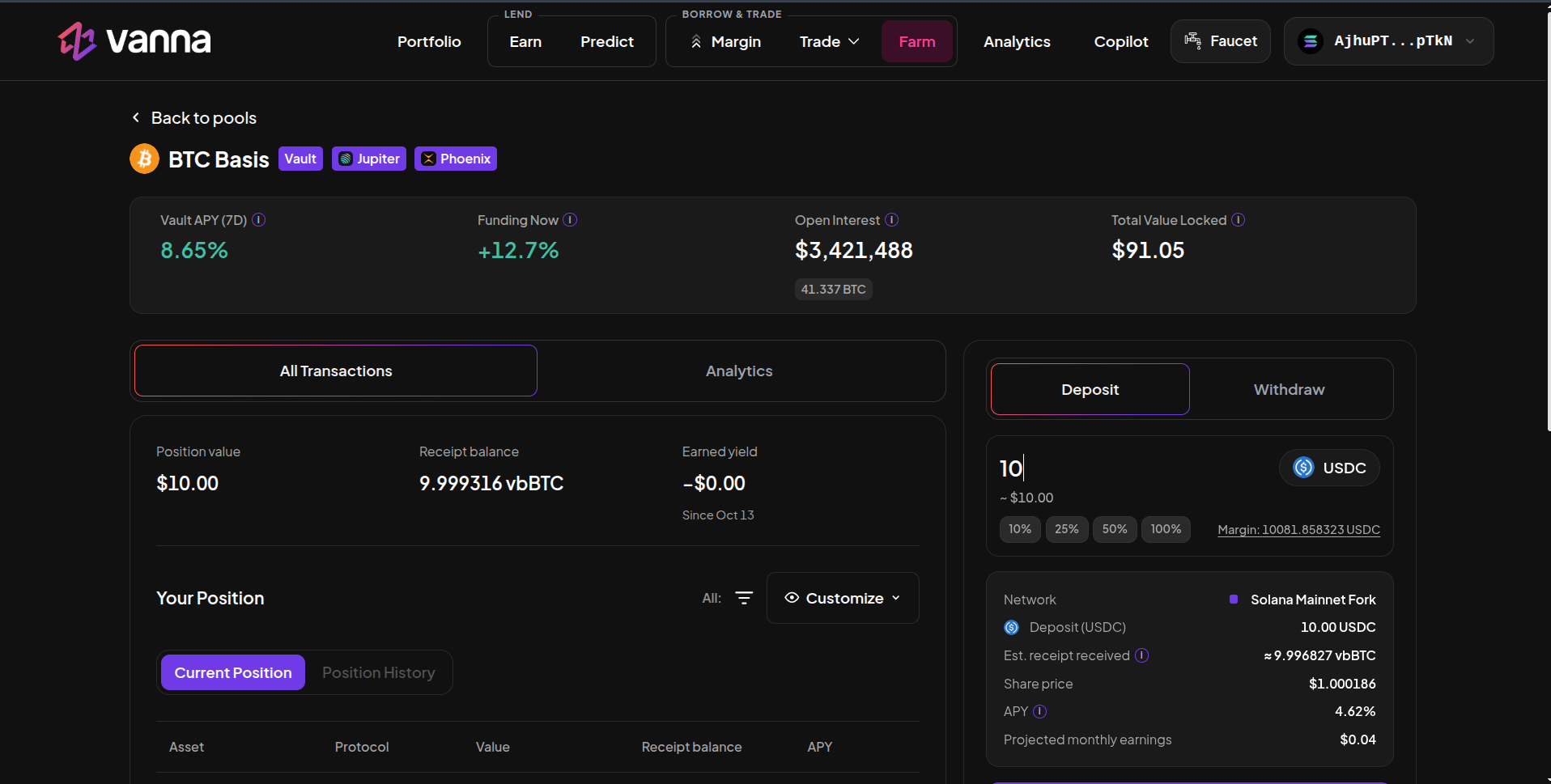Viewport: 1551px width, 784px height.
Task: Click the Vanna logo
Action: [134, 40]
